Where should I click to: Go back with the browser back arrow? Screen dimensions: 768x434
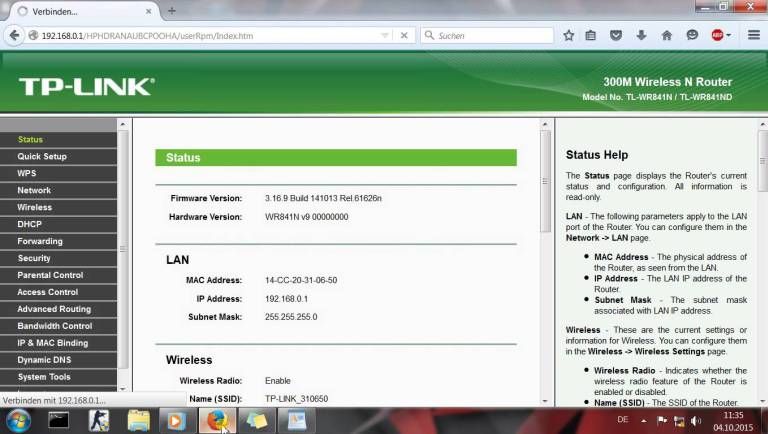[14, 35]
